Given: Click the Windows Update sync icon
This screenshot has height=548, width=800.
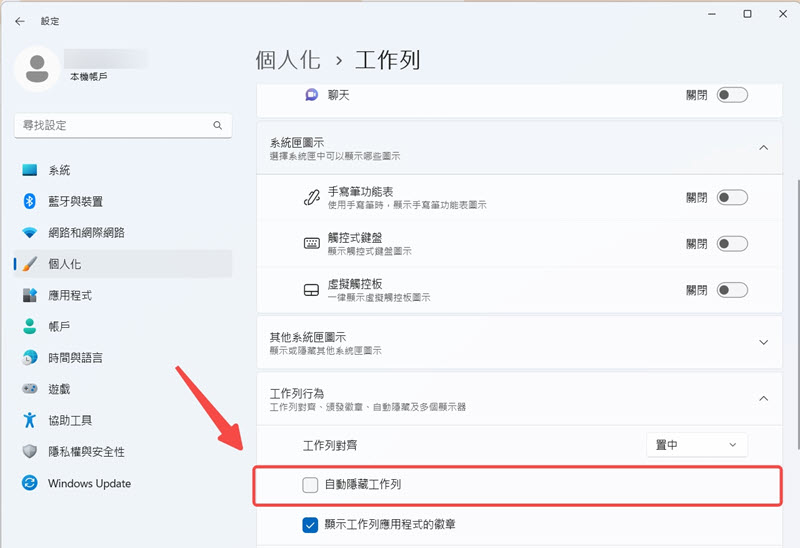Looking at the screenshot, I should 30,483.
